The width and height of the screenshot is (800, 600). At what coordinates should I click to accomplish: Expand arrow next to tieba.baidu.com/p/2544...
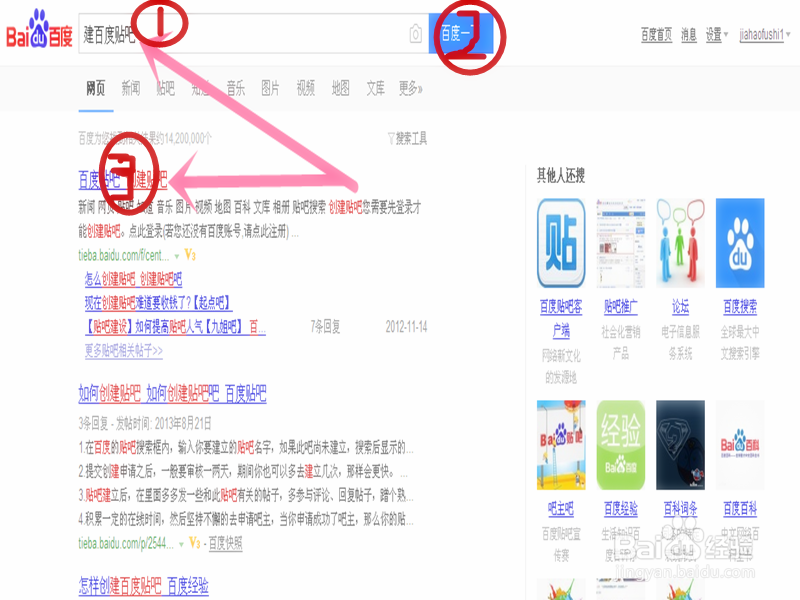point(181,544)
